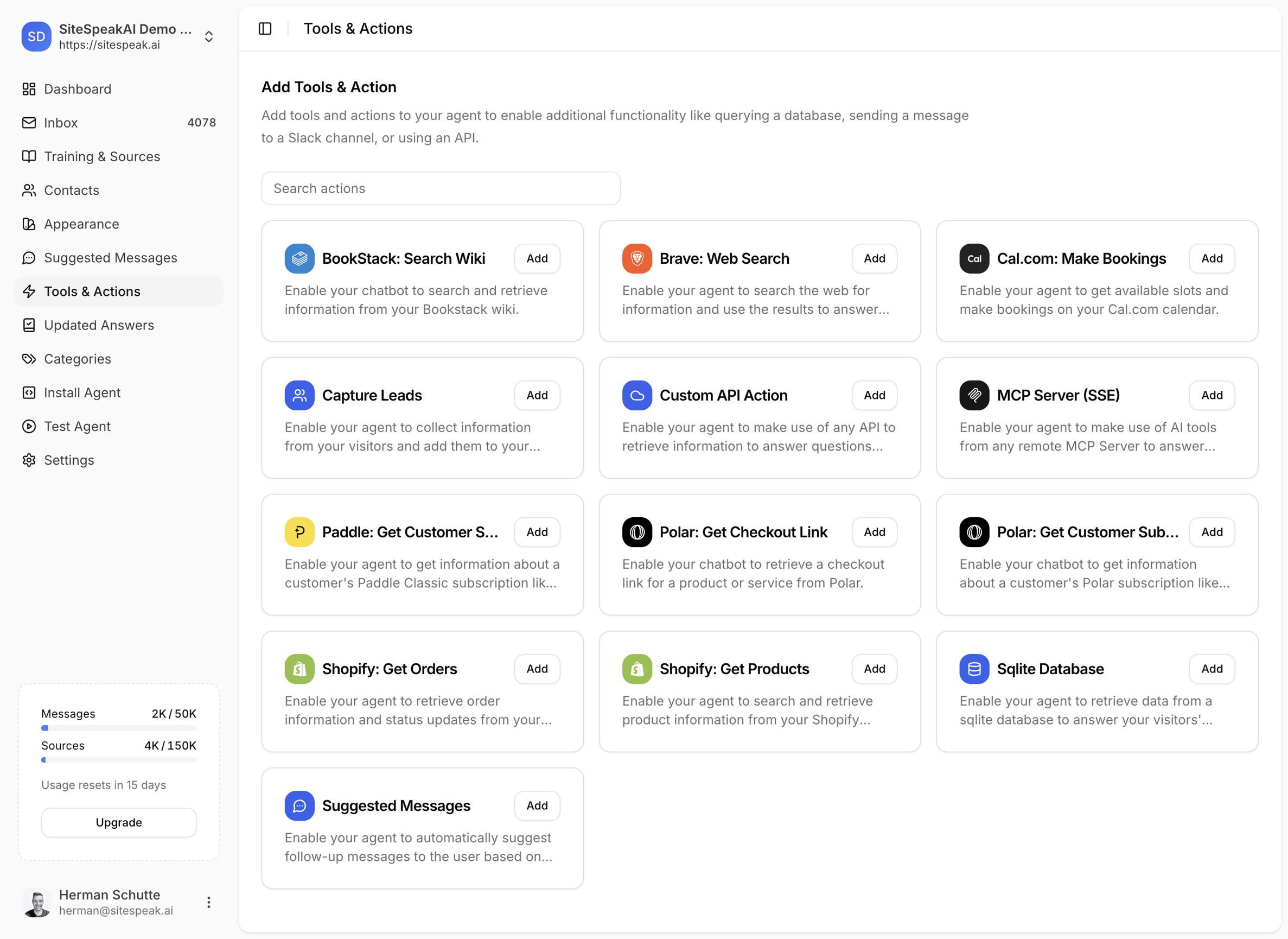Add the Polar: Get Checkout Link action
The height and width of the screenshot is (939, 1288).
[x=874, y=532]
